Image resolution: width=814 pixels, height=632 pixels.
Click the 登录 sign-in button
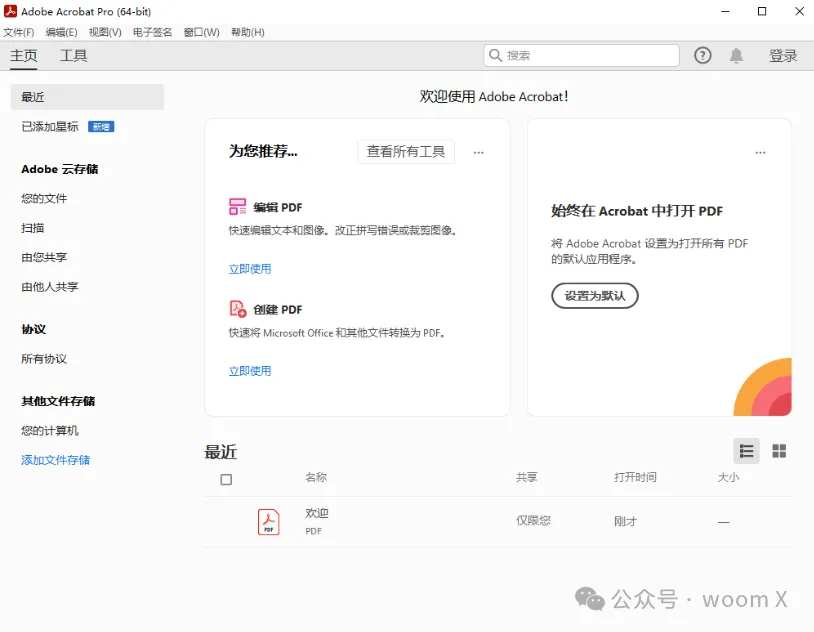pos(783,56)
